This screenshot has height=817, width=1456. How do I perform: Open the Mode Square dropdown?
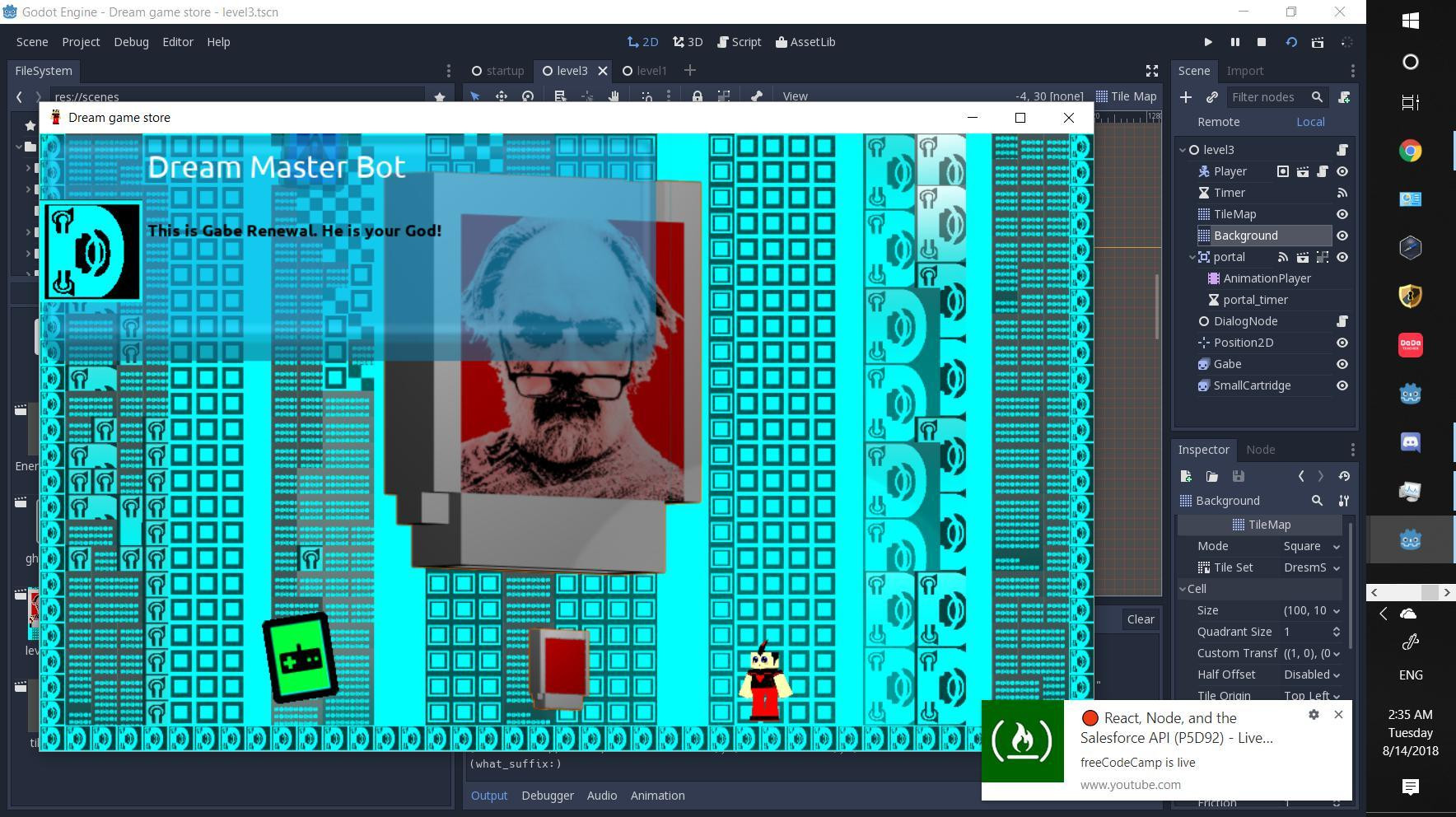(1311, 546)
